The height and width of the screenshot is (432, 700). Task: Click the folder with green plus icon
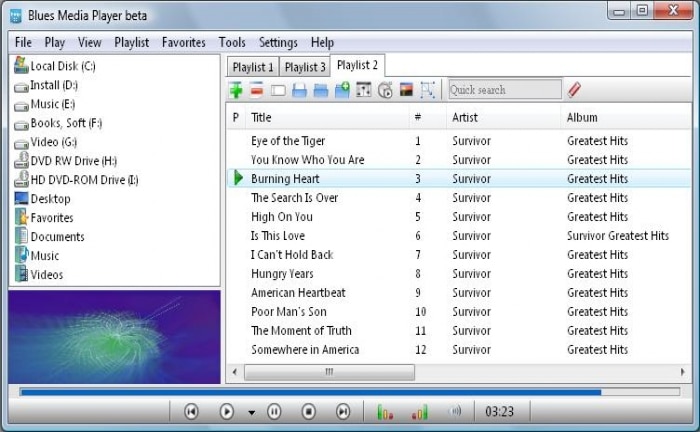tap(342, 90)
